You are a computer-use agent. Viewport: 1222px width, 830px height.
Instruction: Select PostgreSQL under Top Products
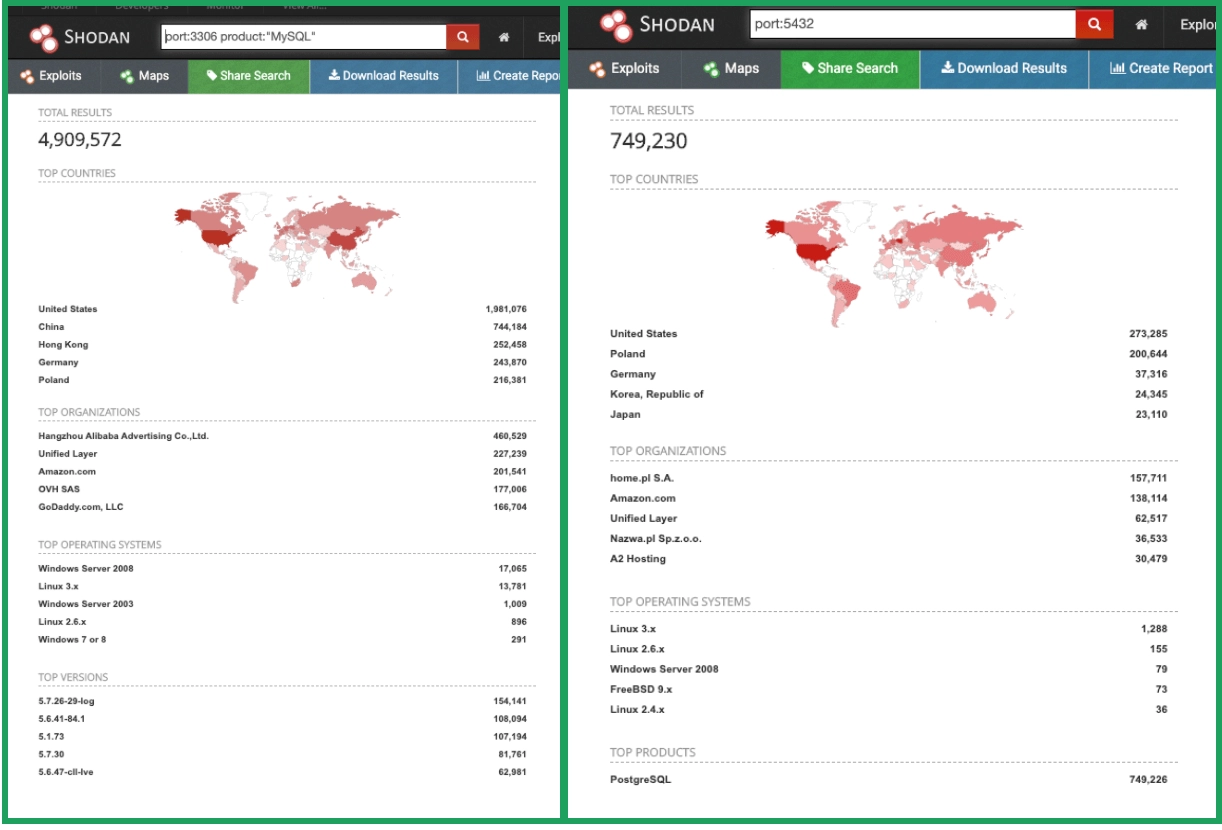click(640, 779)
